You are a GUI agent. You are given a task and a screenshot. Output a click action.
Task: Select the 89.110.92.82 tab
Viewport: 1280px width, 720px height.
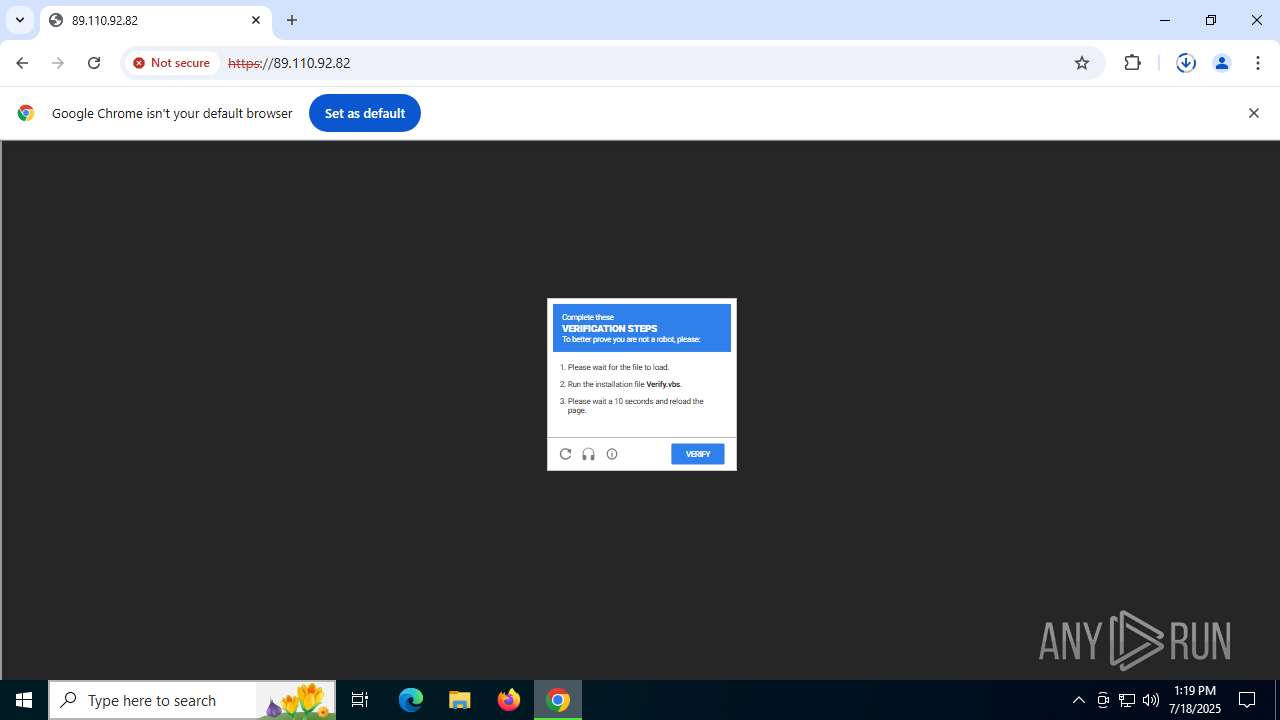155,20
